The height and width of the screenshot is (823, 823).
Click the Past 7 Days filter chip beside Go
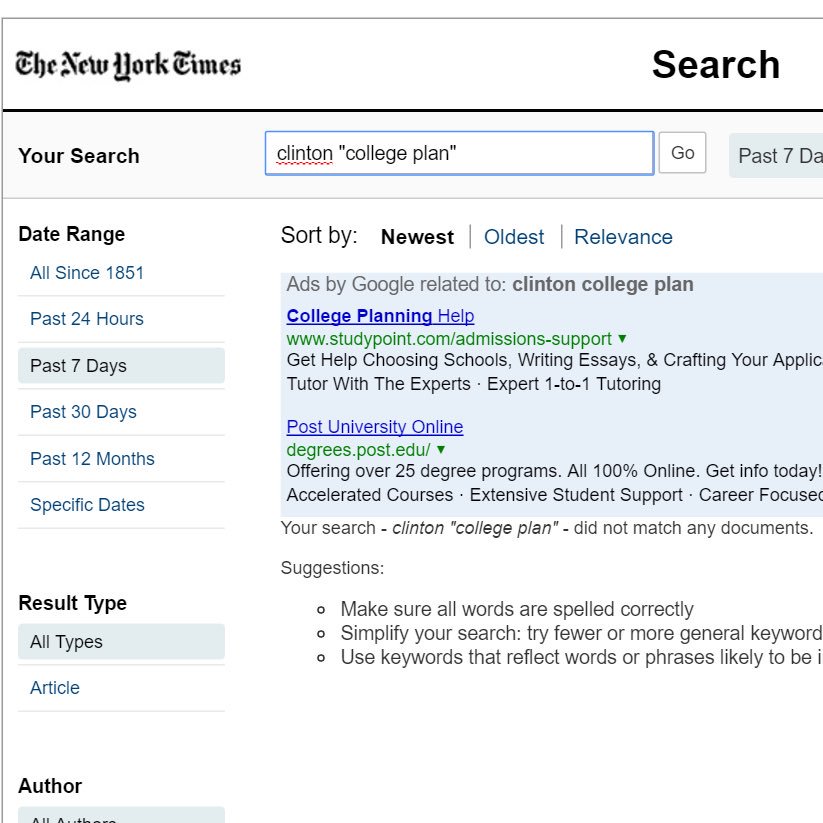777,155
